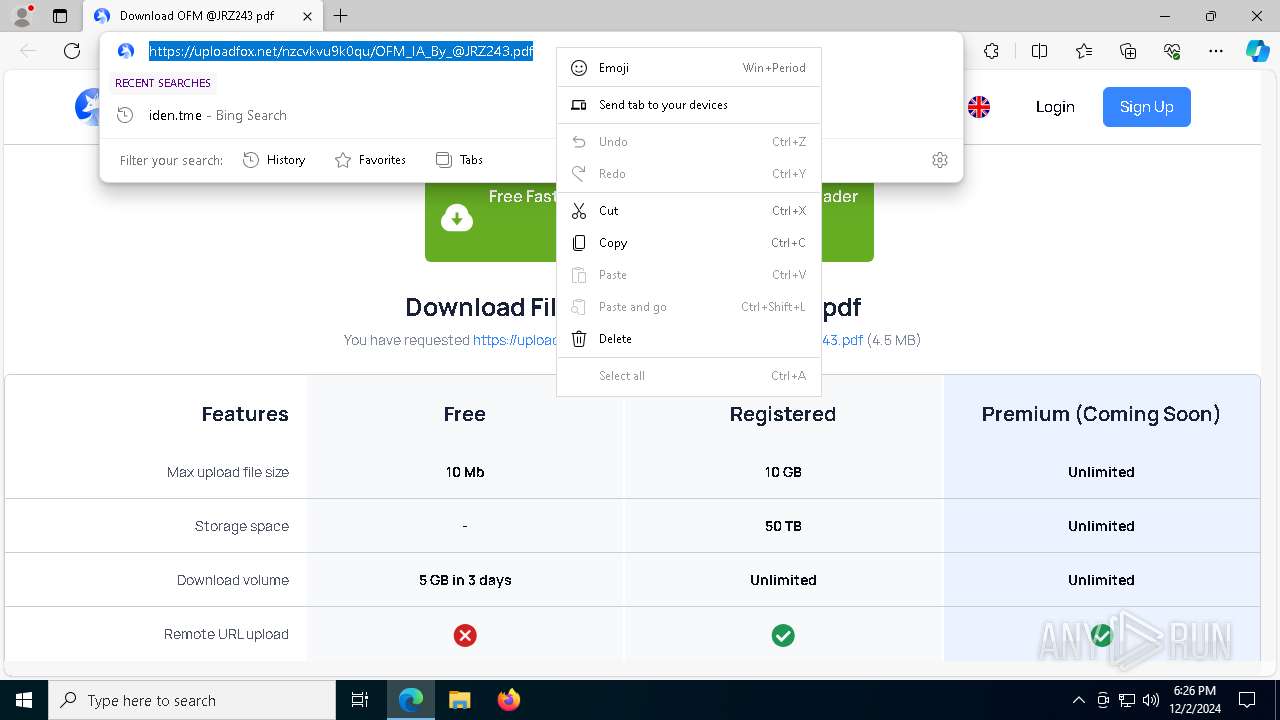
Task: Click the browser profile avatar icon
Action: 21,16
